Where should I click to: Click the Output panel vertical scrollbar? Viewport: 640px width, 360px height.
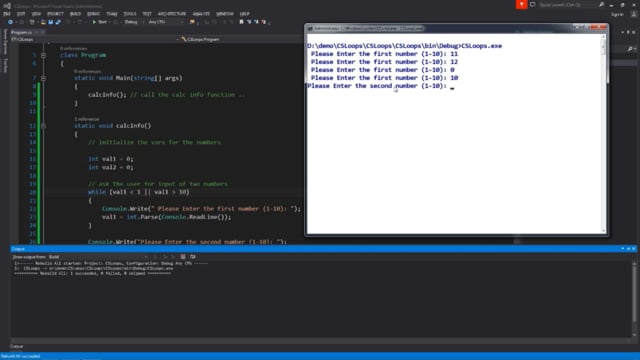click(x=634, y=299)
